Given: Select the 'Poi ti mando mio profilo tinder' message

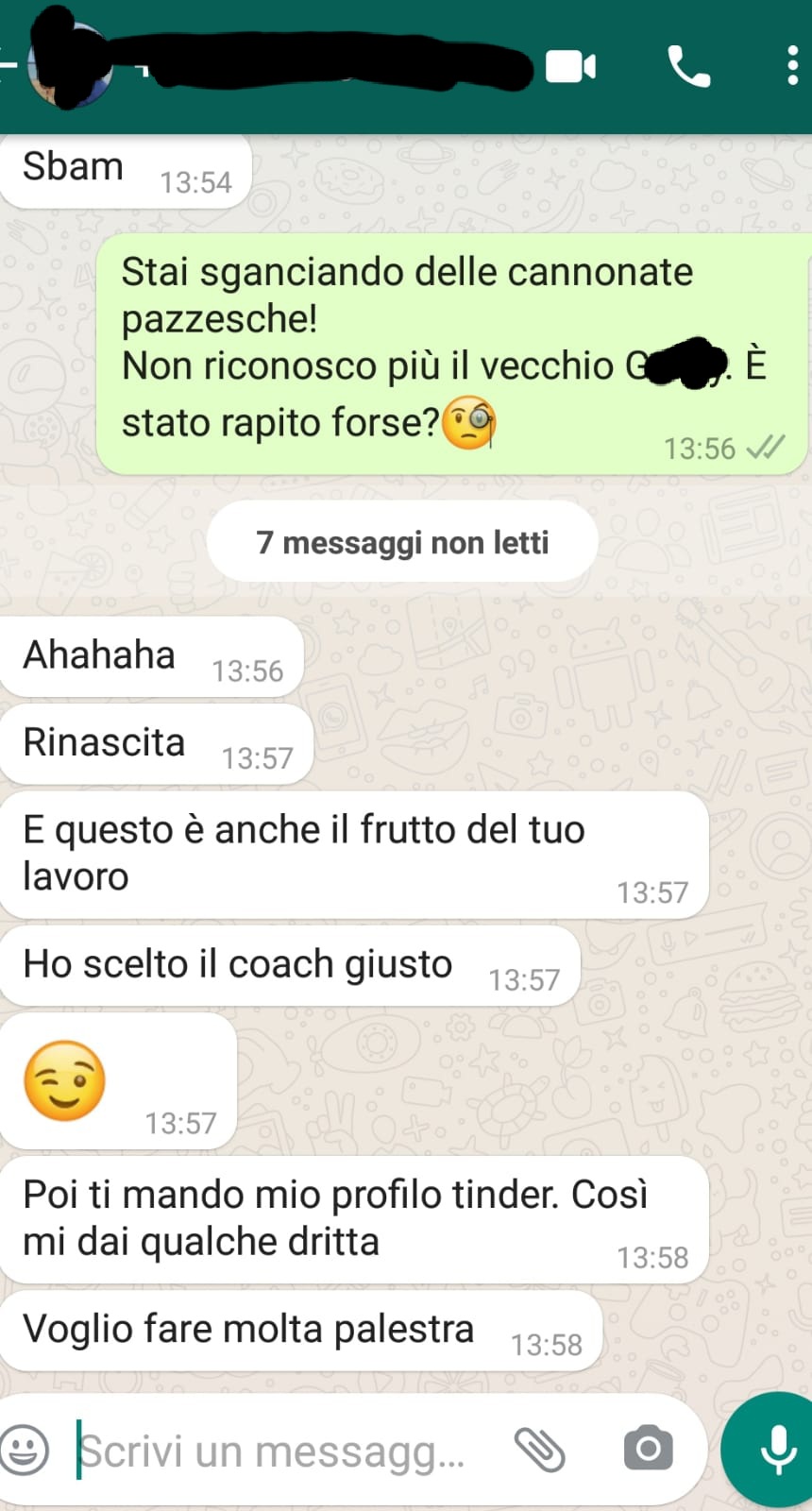Looking at the screenshot, I should (354, 1219).
